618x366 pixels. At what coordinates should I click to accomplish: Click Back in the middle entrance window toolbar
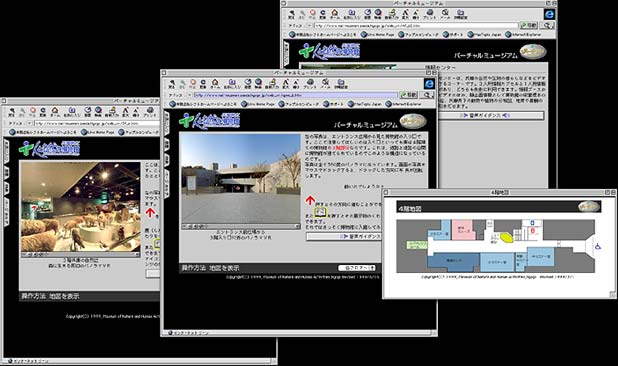tap(171, 84)
